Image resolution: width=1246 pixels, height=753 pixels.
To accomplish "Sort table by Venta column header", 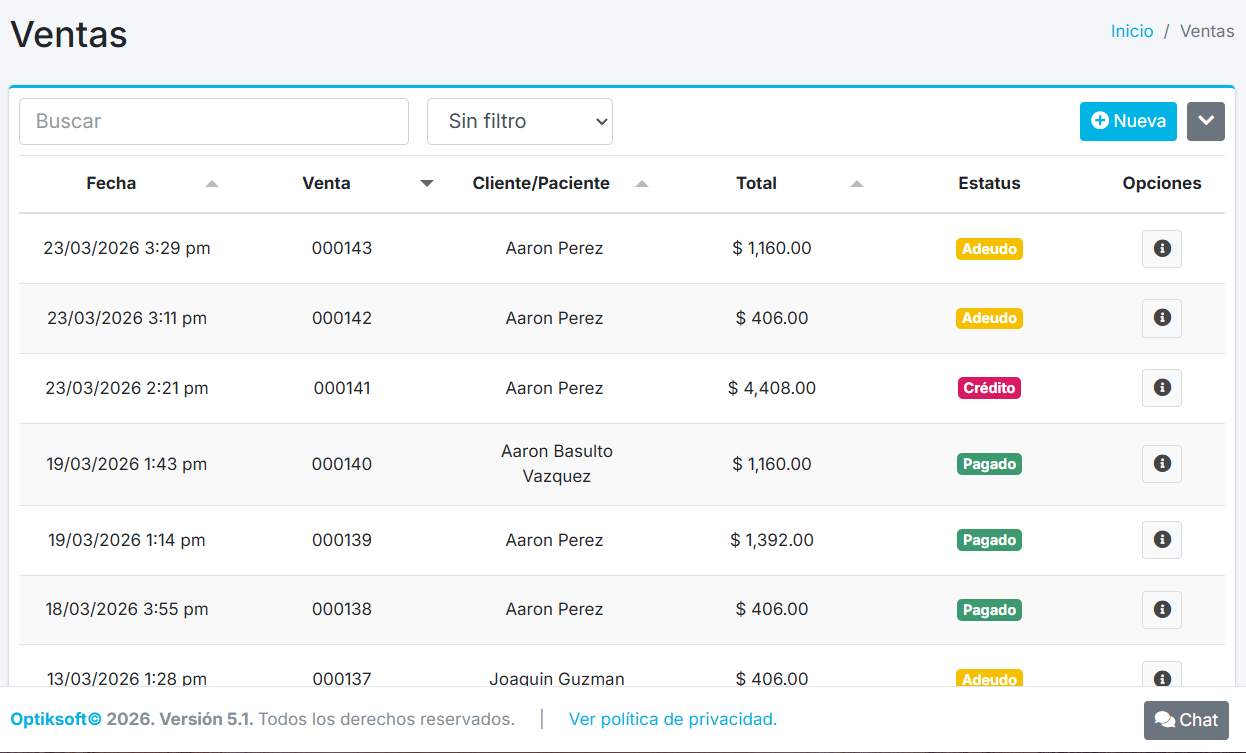I will [326, 183].
